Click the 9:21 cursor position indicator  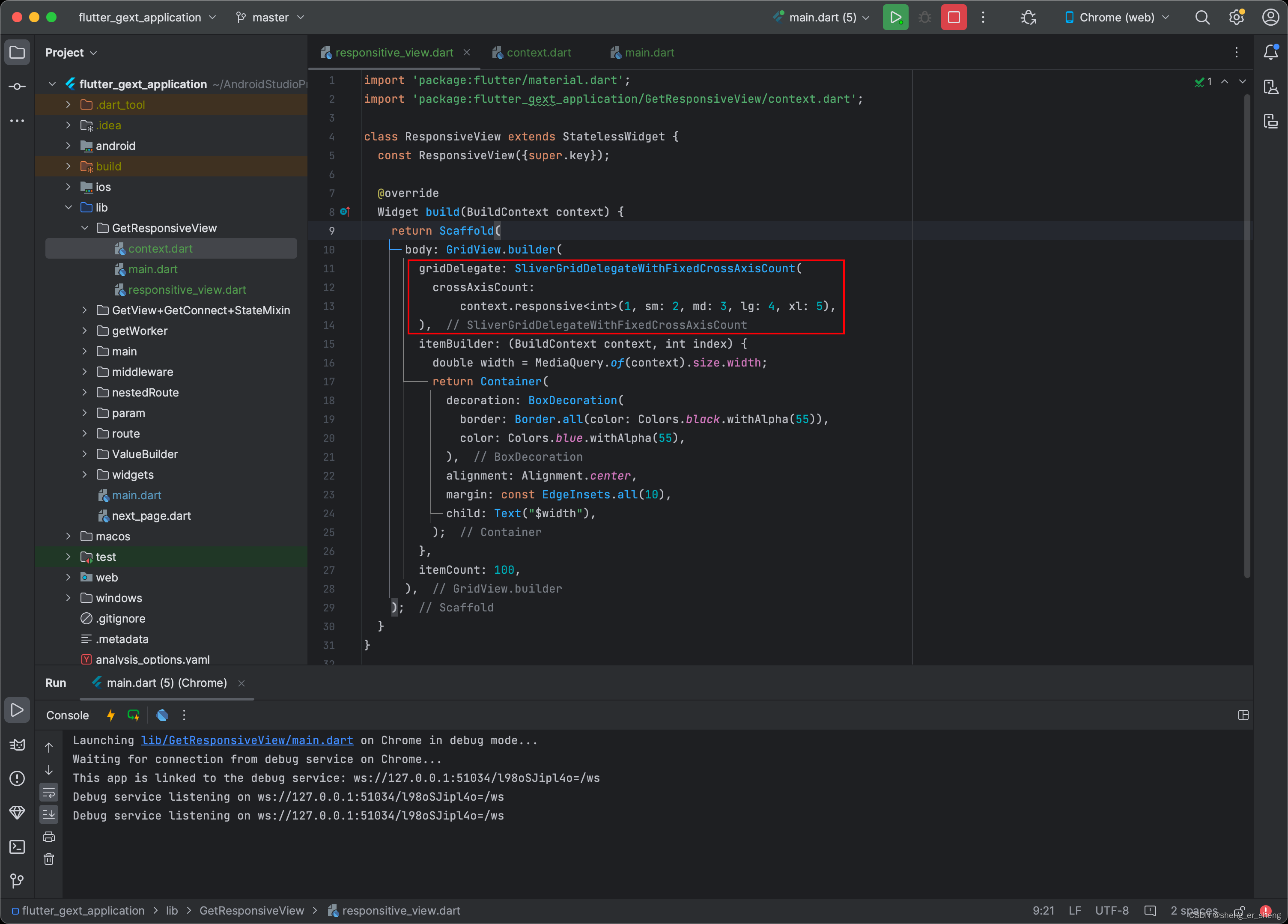coord(1043,910)
